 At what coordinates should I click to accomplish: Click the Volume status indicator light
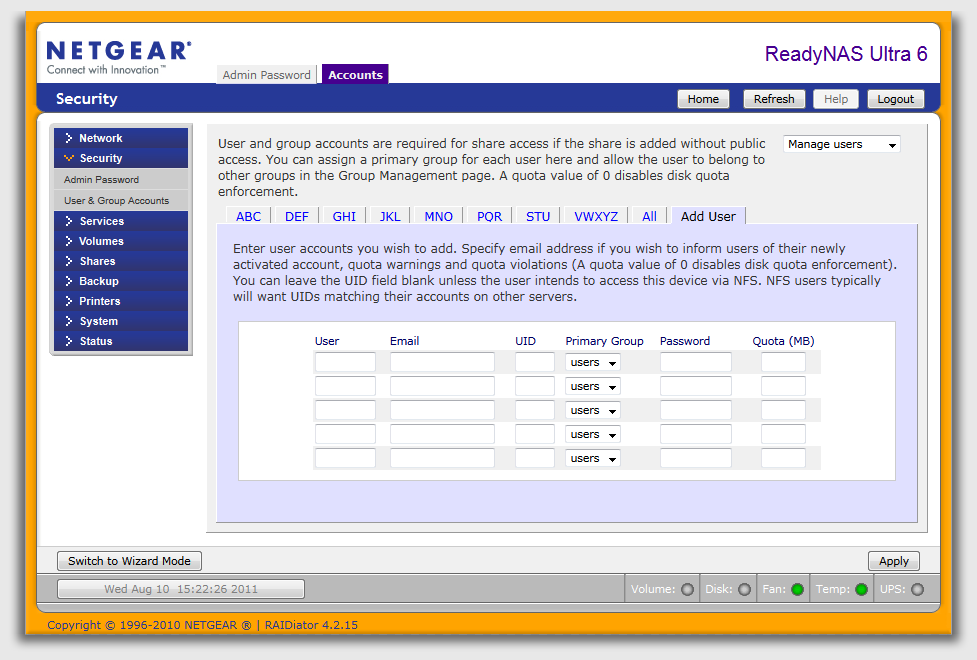click(687, 590)
